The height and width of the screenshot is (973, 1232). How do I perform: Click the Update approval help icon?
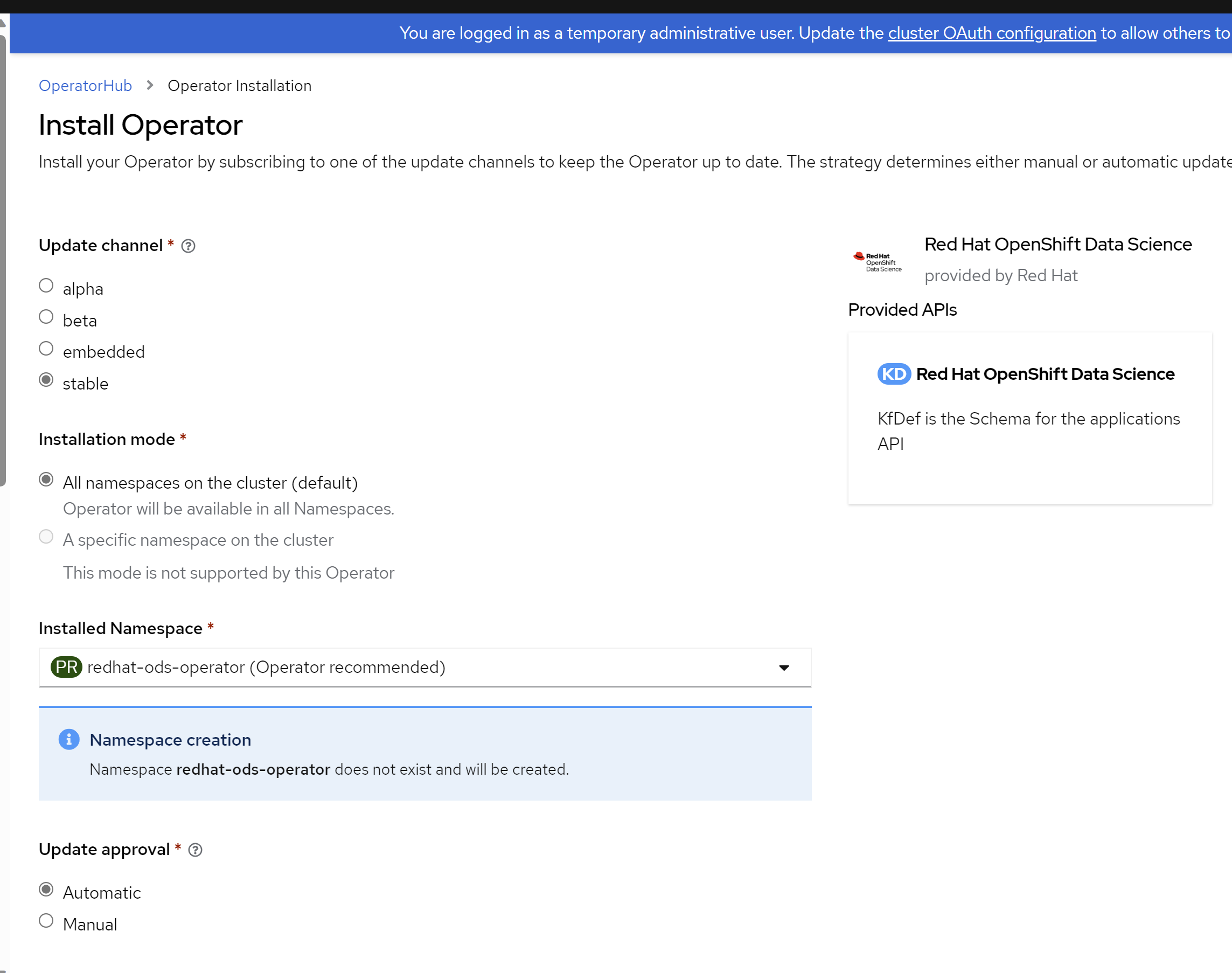point(195,850)
